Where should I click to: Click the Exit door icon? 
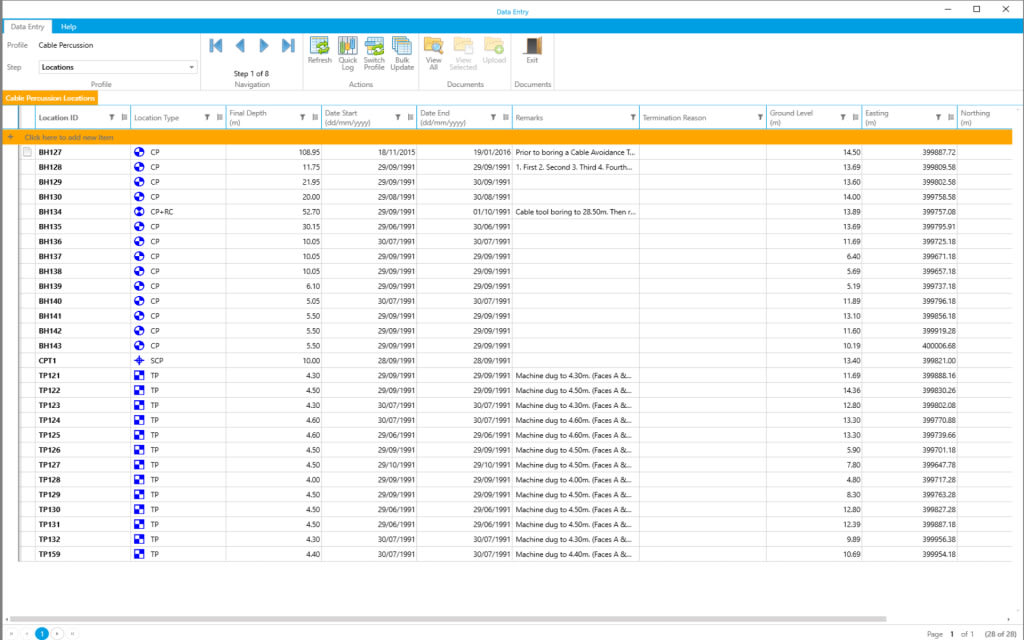point(532,46)
